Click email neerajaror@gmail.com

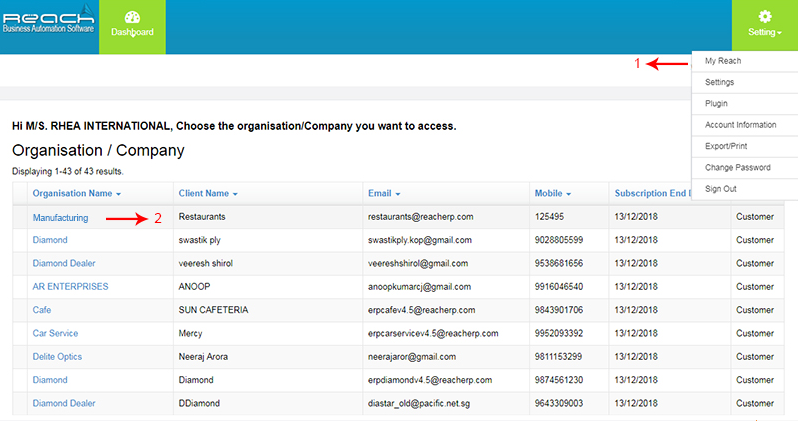pos(412,357)
